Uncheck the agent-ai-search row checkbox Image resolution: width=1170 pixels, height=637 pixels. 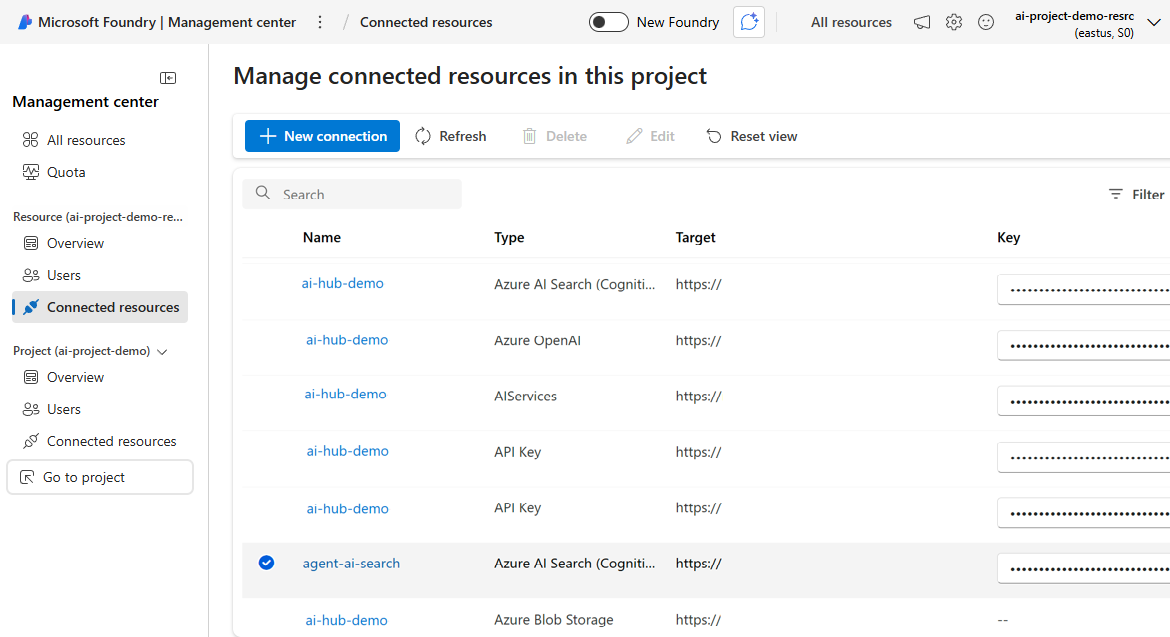(x=266, y=562)
